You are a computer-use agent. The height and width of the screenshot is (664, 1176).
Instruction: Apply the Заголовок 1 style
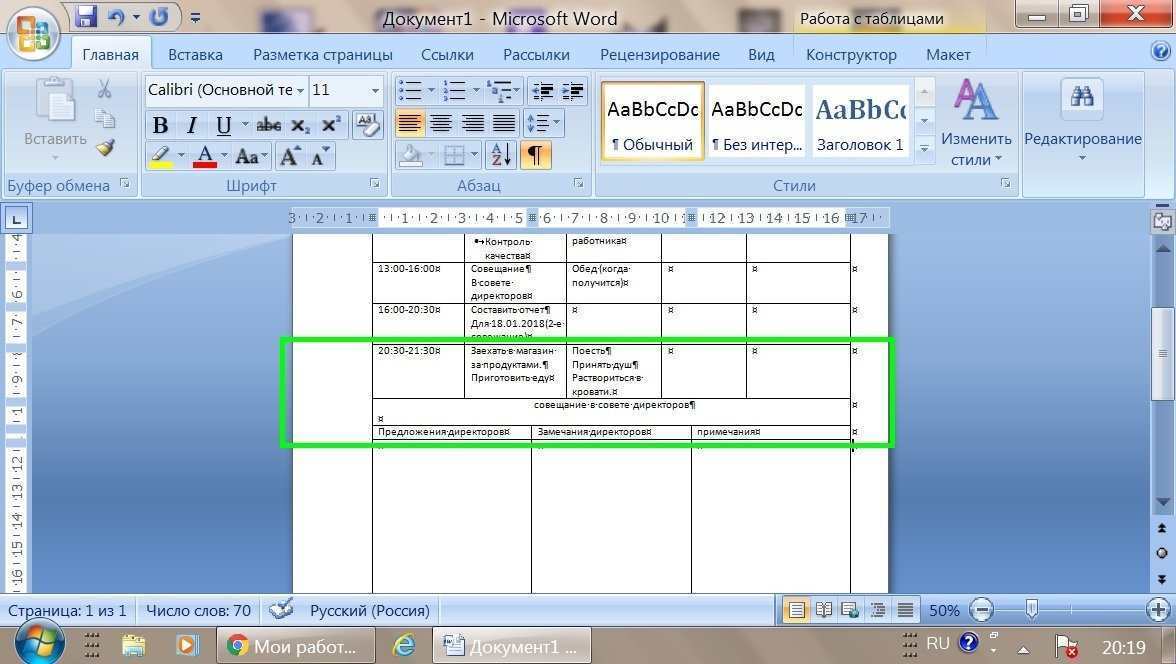tap(859, 120)
